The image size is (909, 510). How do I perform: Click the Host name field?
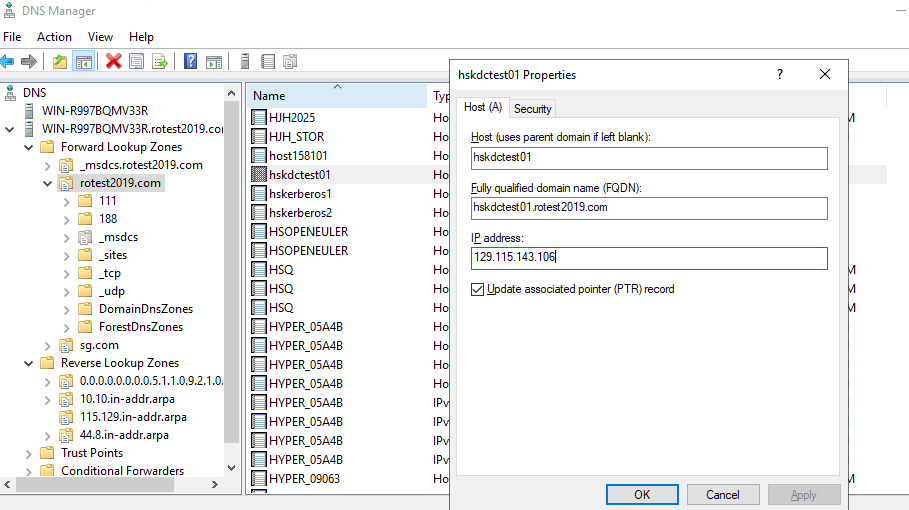[649, 158]
